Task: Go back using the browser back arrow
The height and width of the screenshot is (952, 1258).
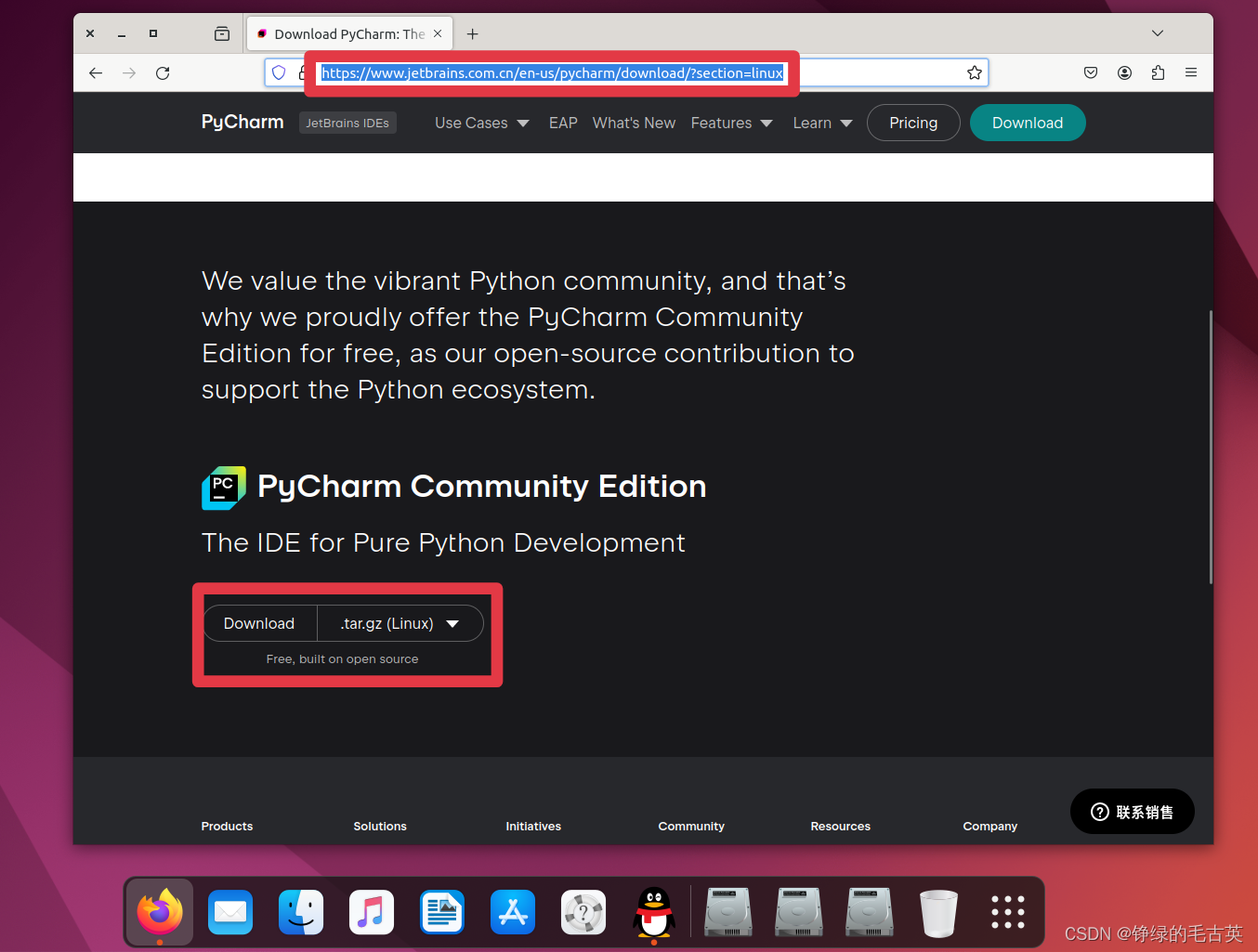Action: (x=96, y=72)
